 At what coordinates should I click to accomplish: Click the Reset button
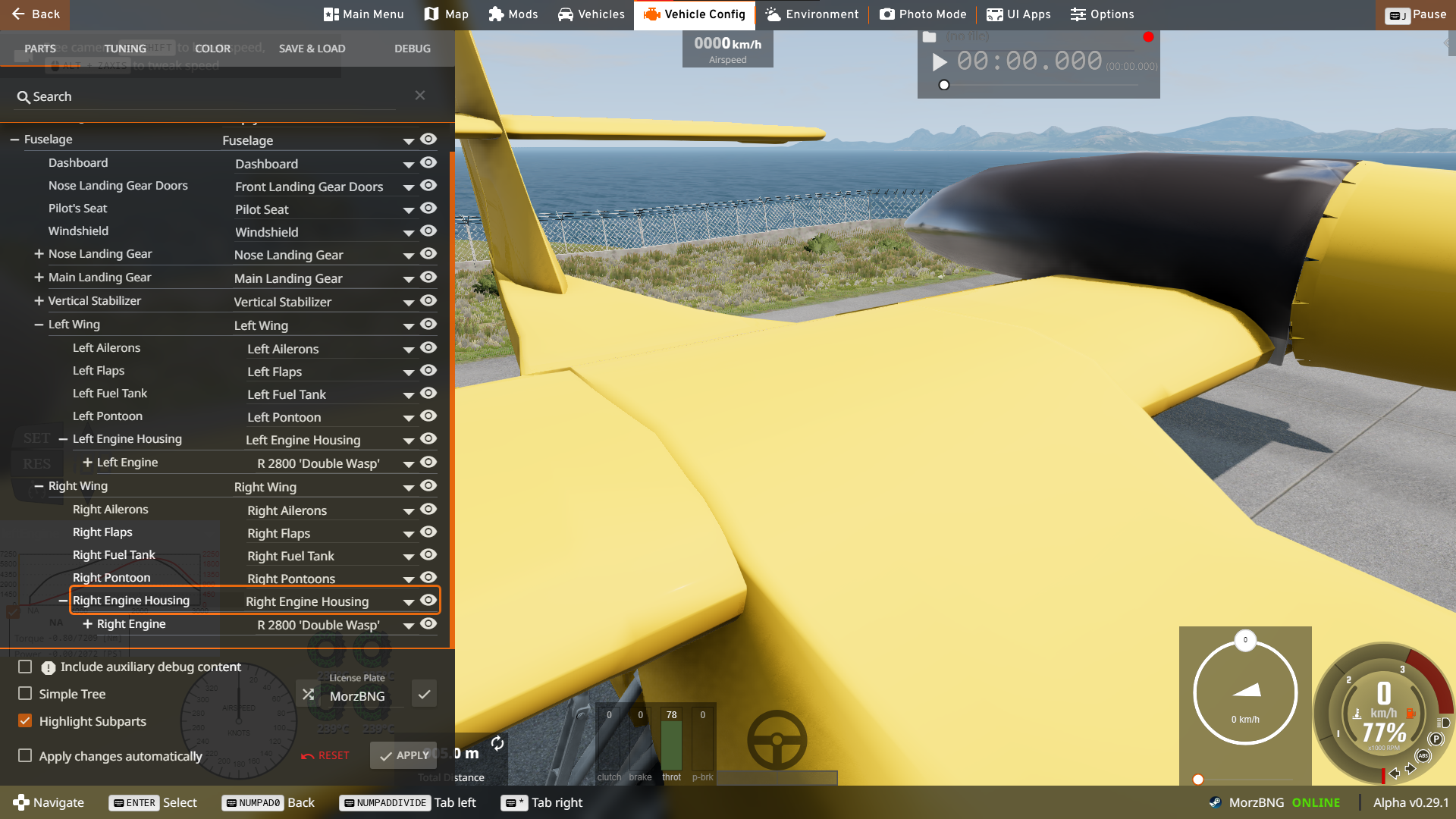pyautogui.click(x=325, y=755)
